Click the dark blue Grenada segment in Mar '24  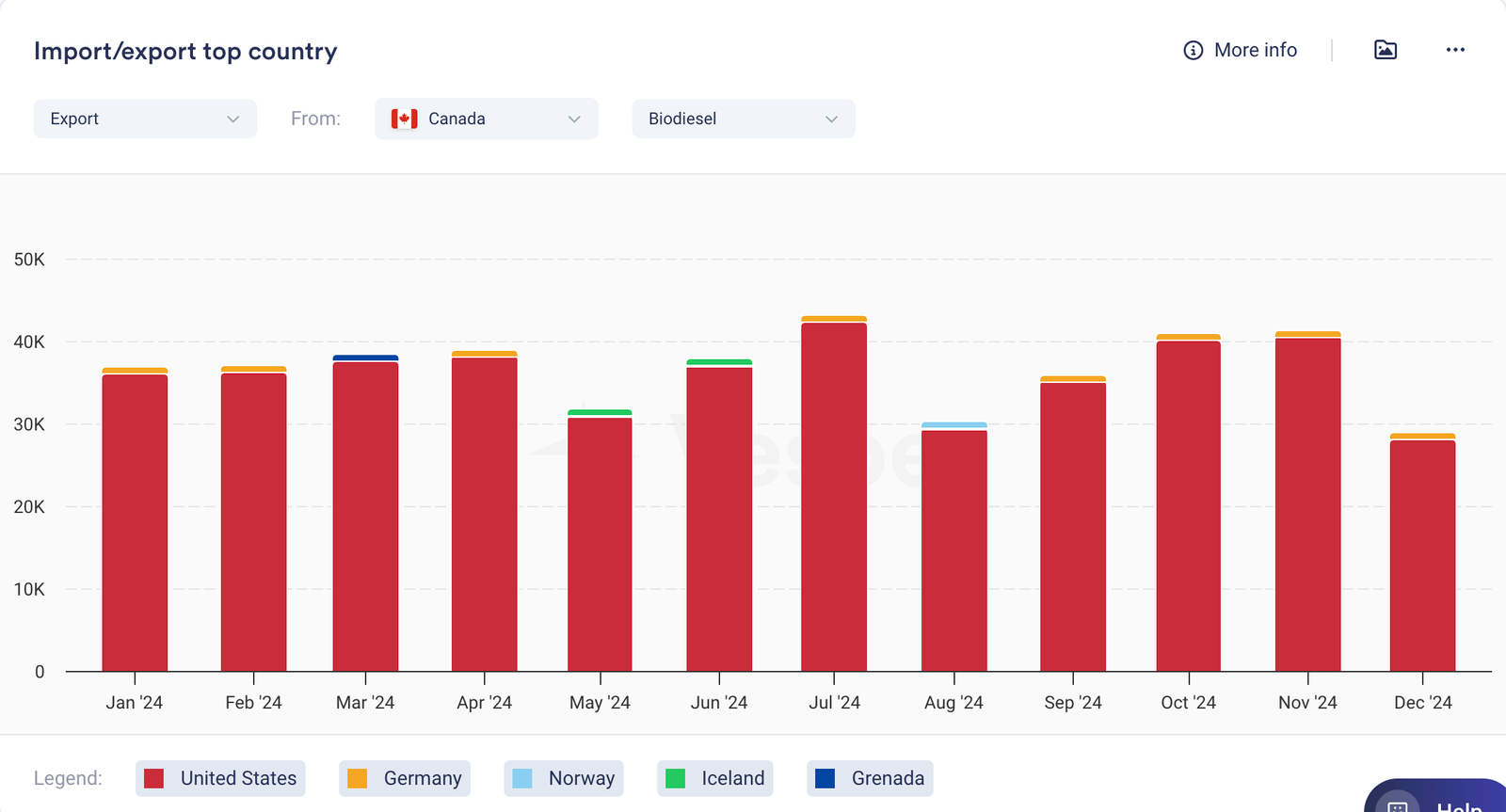tap(365, 358)
